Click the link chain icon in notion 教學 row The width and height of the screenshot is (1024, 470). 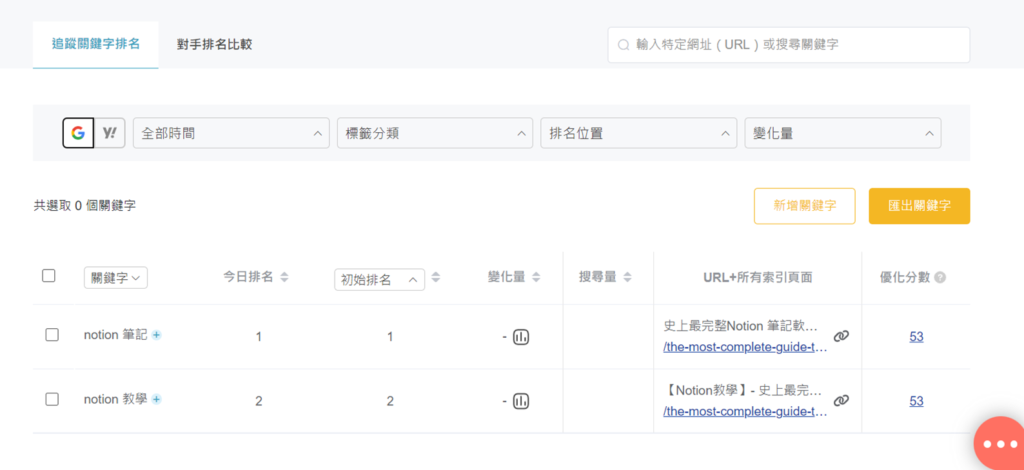(x=841, y=400)
